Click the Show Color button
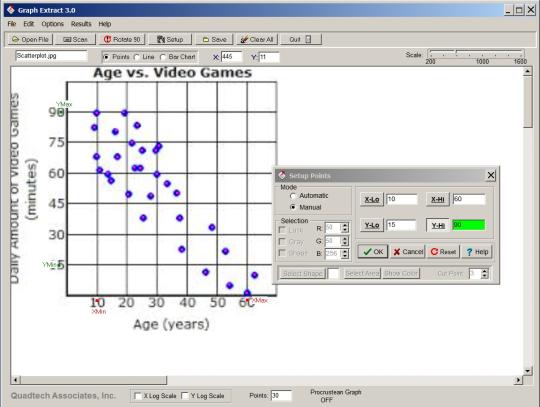Image resolution: width=540 pixels, height=407 pixels. pyautogui.click(x=401, y=273)
